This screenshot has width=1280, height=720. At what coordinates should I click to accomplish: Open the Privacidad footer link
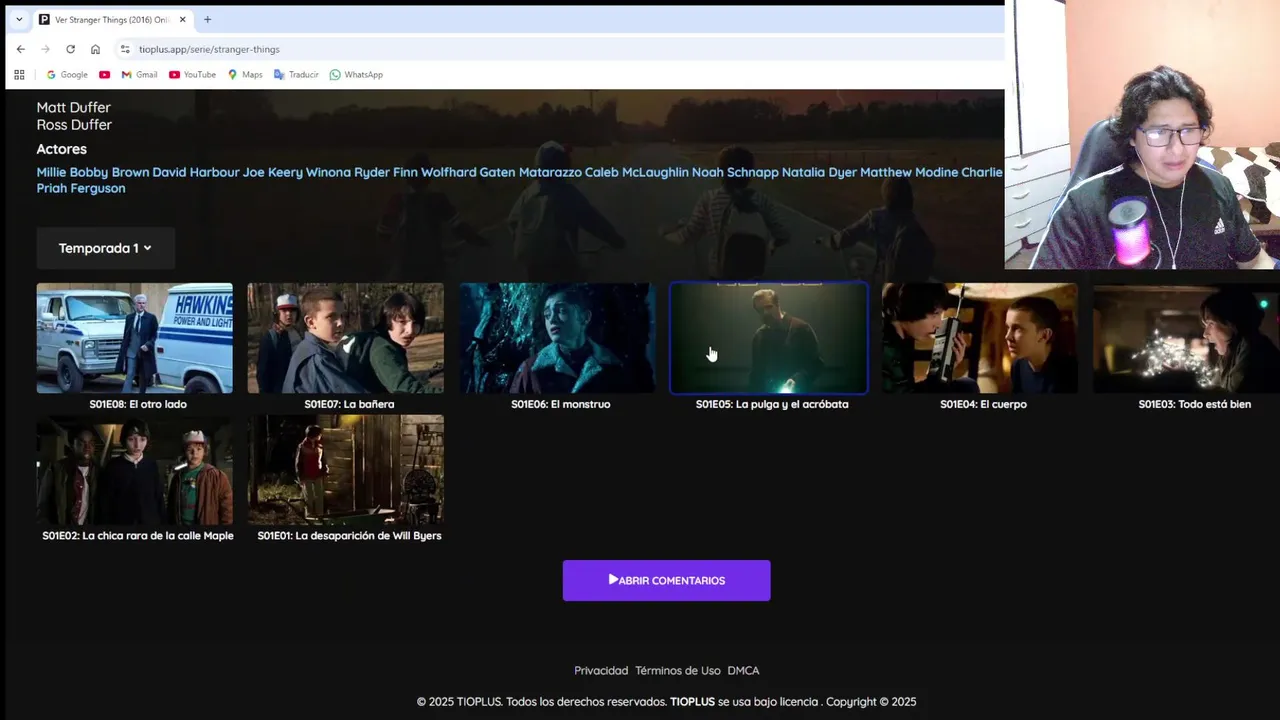[x=601, y=671]
